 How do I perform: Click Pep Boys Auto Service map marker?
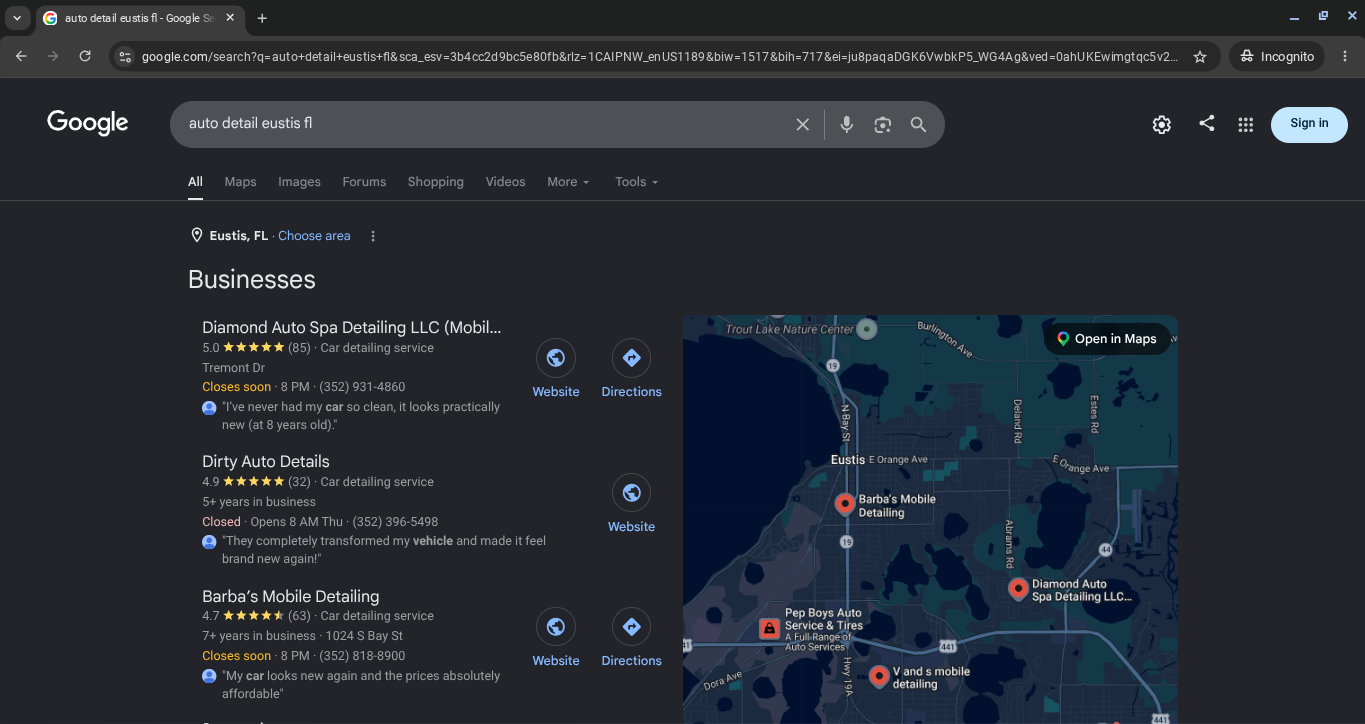click(x=769, y=628)
